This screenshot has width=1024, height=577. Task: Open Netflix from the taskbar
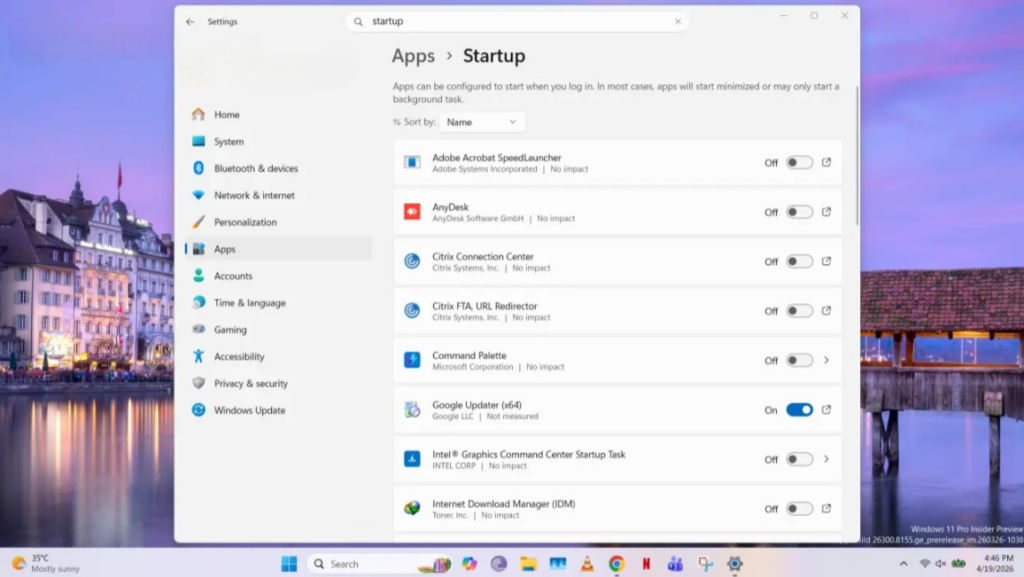[x=646, y=564]
